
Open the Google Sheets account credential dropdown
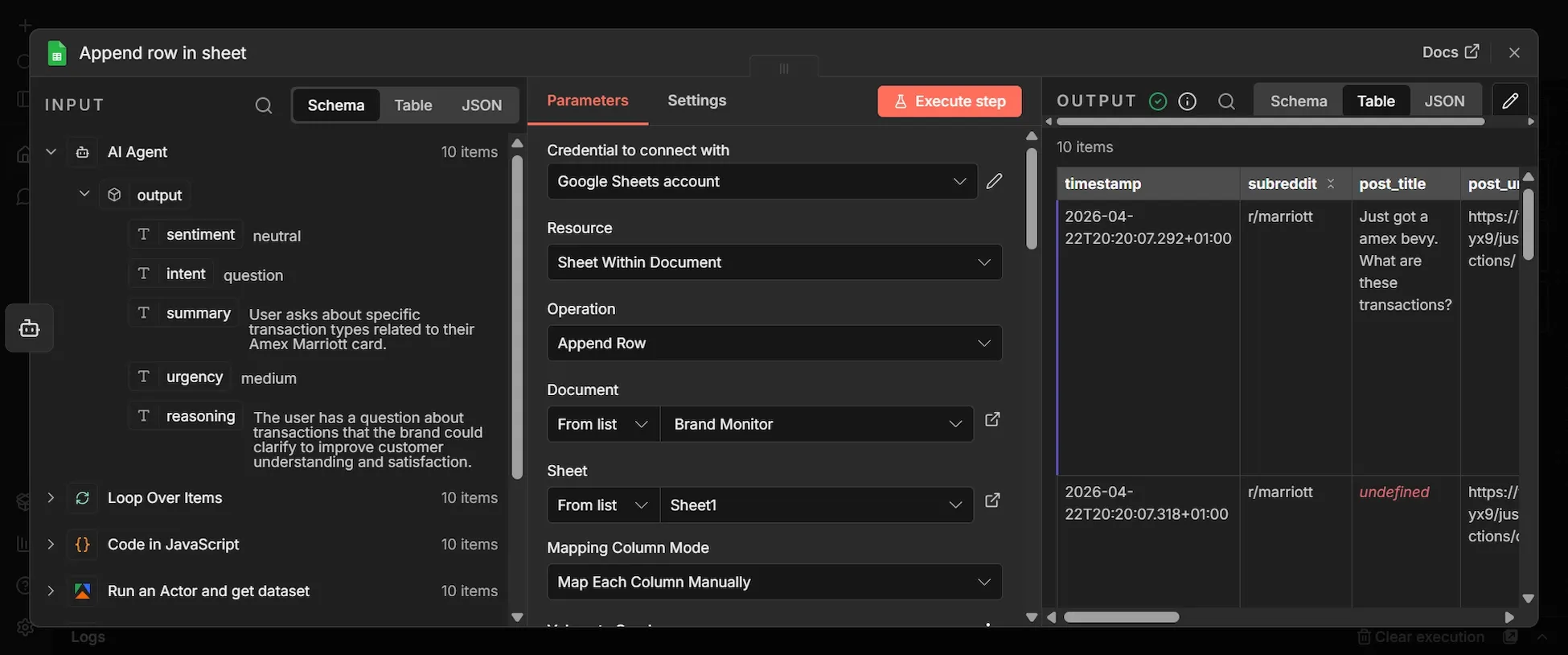pos(762,181)
